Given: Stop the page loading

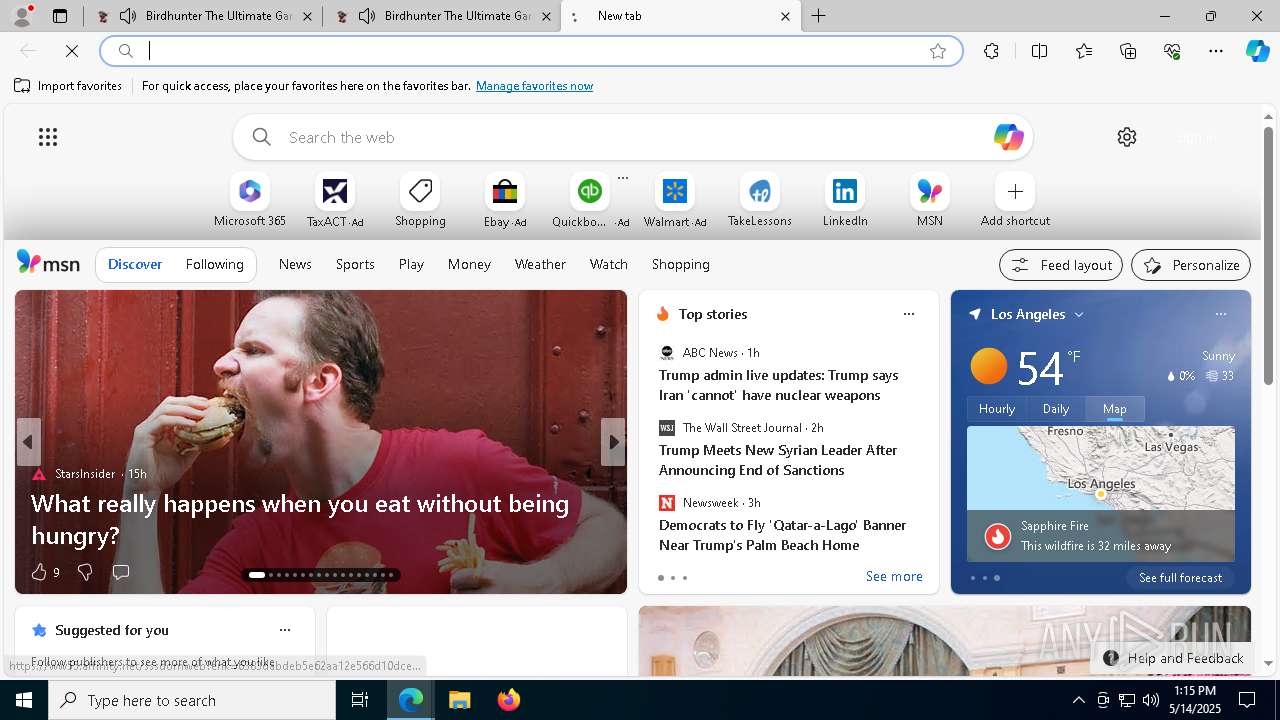Looking at the screenshot, I should (x=72, y=51).
